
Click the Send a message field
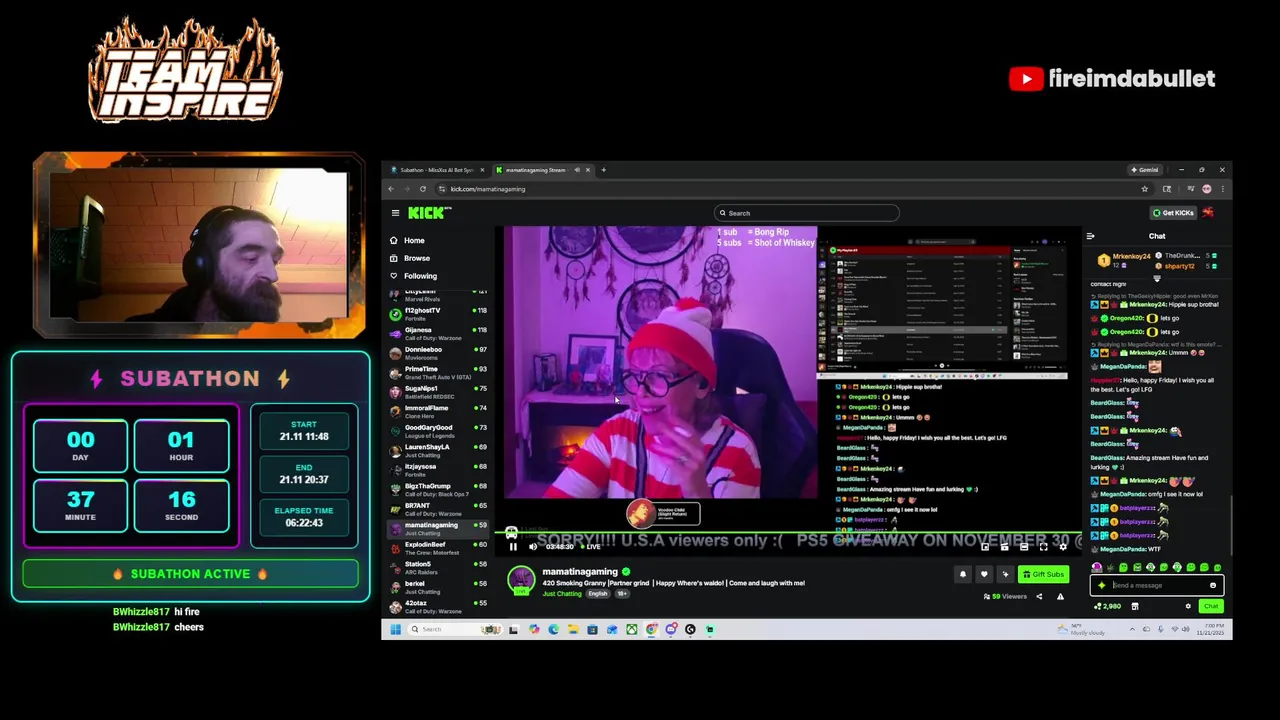click(1157, 585)
